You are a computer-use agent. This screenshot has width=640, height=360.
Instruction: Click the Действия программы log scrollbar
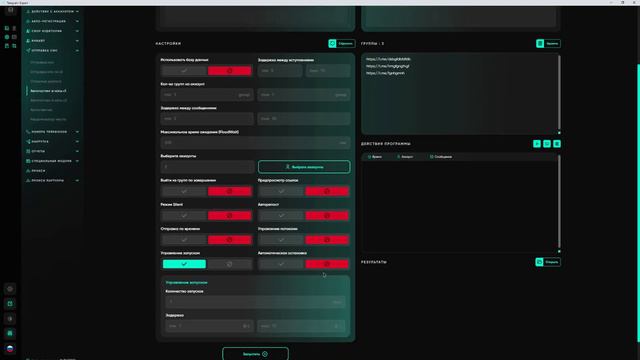559,202
